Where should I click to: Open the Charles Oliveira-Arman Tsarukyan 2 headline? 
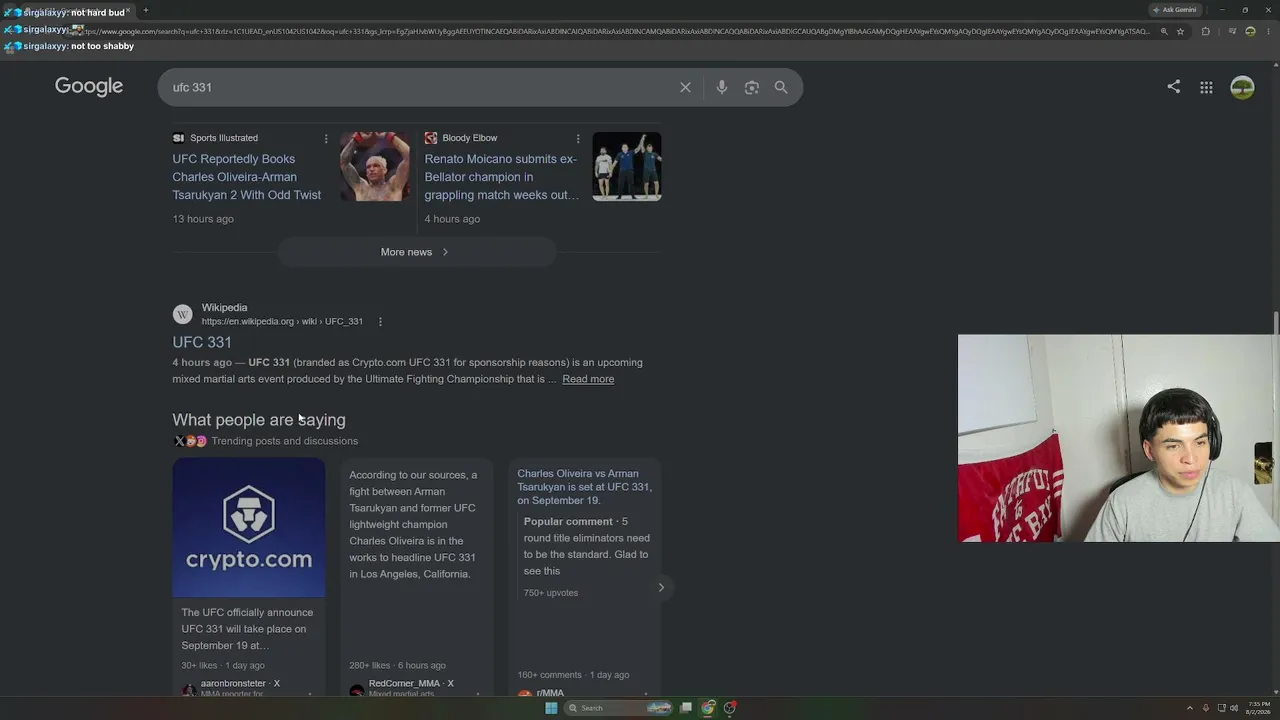[247, 177]
